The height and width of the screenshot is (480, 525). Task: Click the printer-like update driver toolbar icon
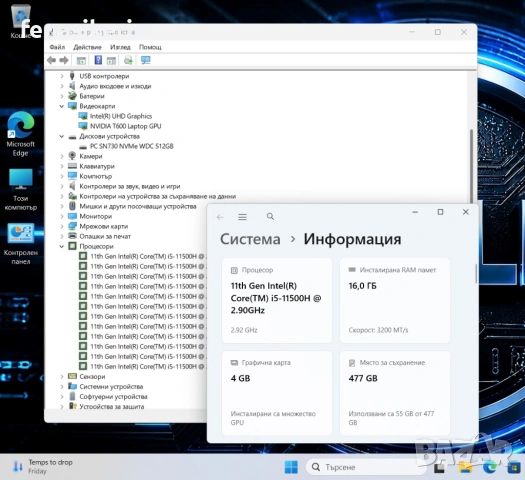(128, 61)
